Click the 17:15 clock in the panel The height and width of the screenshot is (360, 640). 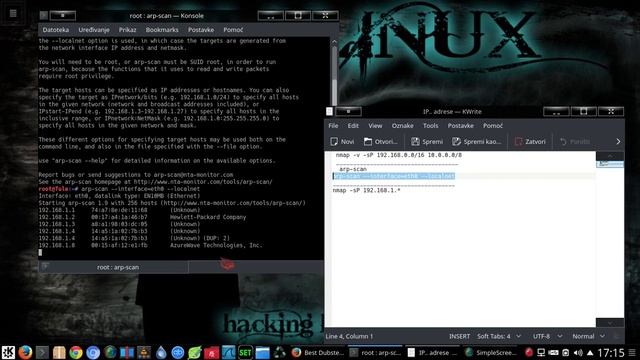pos(611,352)
